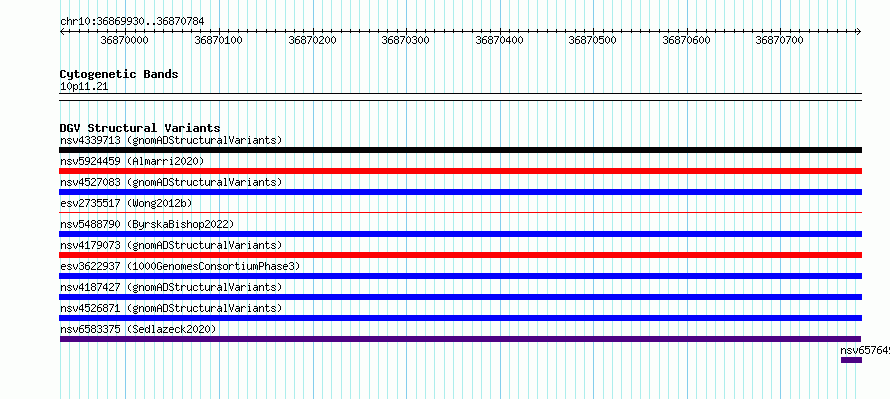Open the esv3622937 (1000GenomesConsortiumPhase3) label
The width and height of the screenshot is (890, 399).
(x=180, y=266)
